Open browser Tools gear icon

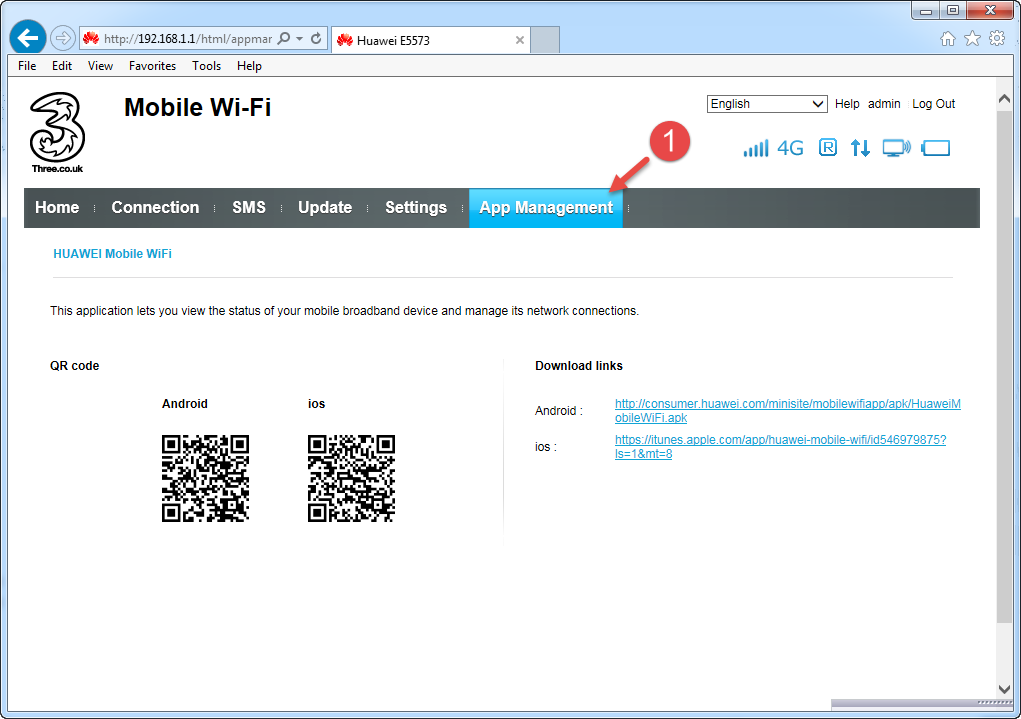[997, 38]
